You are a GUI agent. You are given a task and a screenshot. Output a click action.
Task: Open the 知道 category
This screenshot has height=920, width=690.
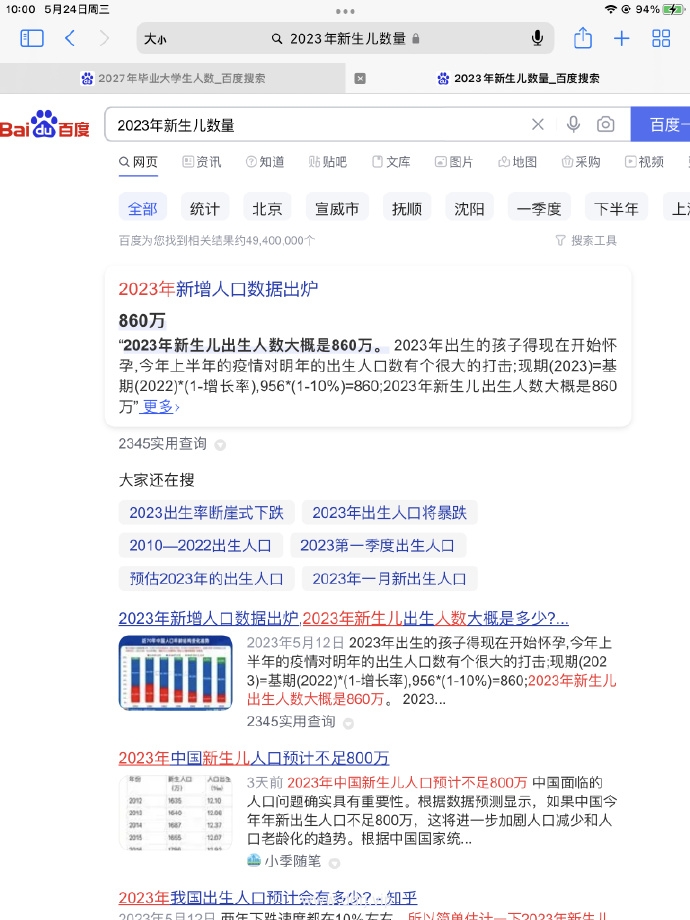pos(265,162)
